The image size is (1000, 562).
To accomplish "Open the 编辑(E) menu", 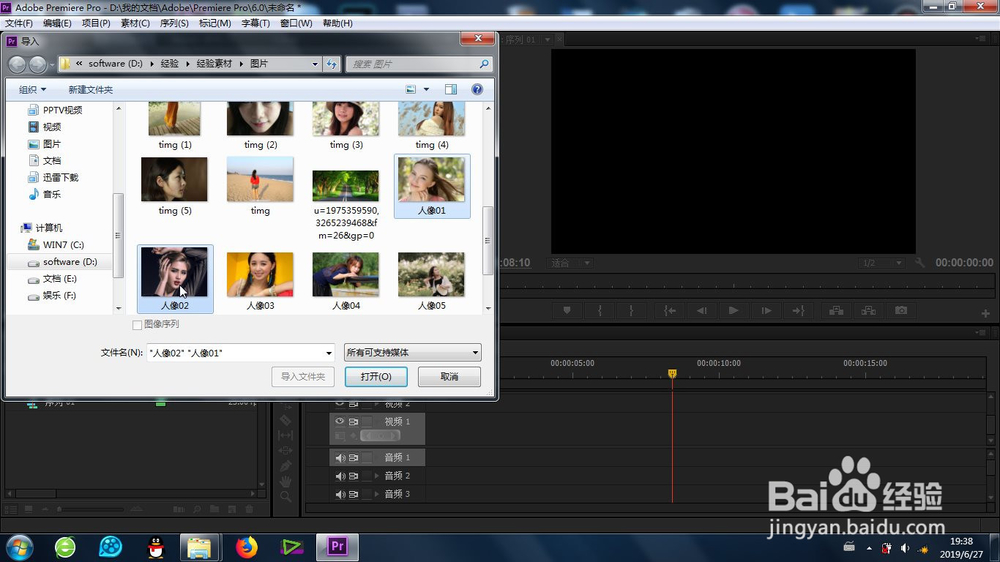I will tap(57, 23).
